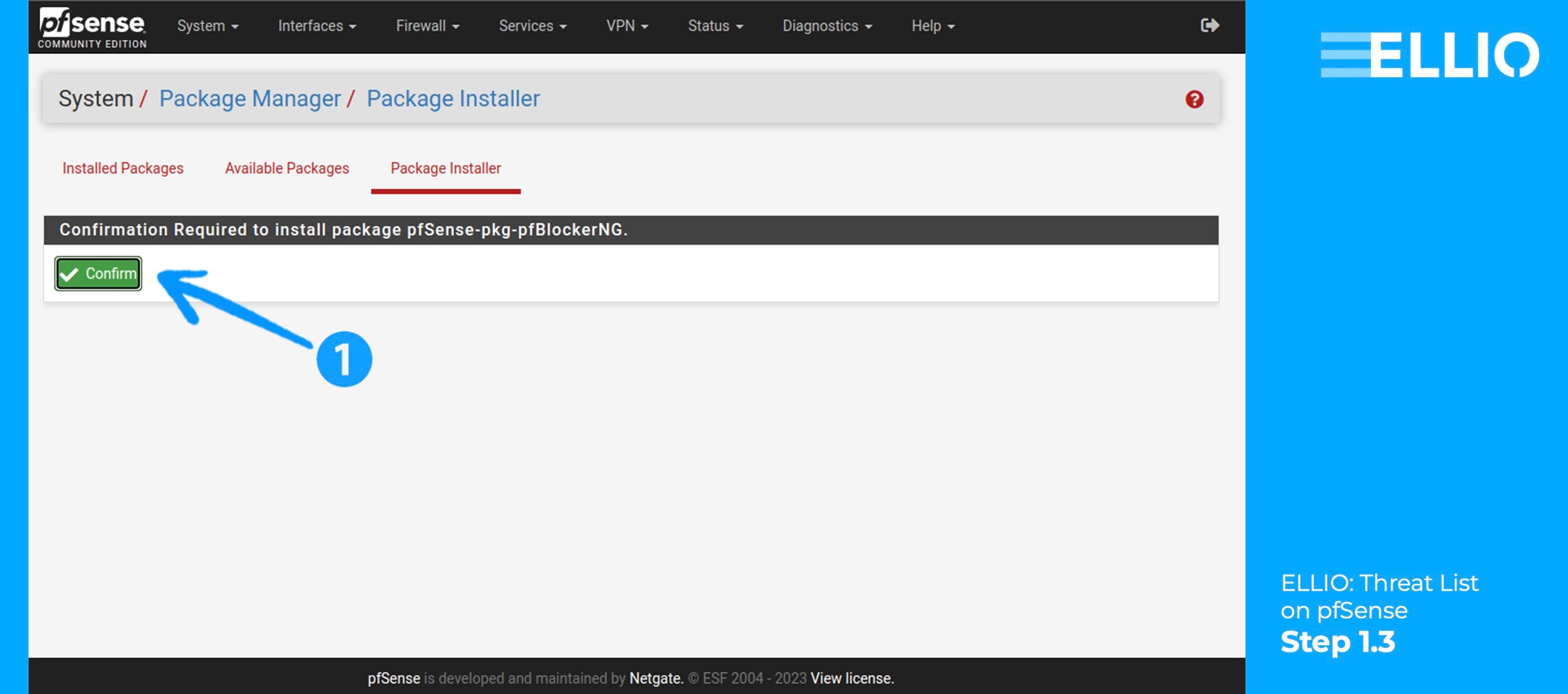This screenshot has width=1568, height=694.
Task: Click the logout icon in the navbar
Action: tap(1210, 25)
